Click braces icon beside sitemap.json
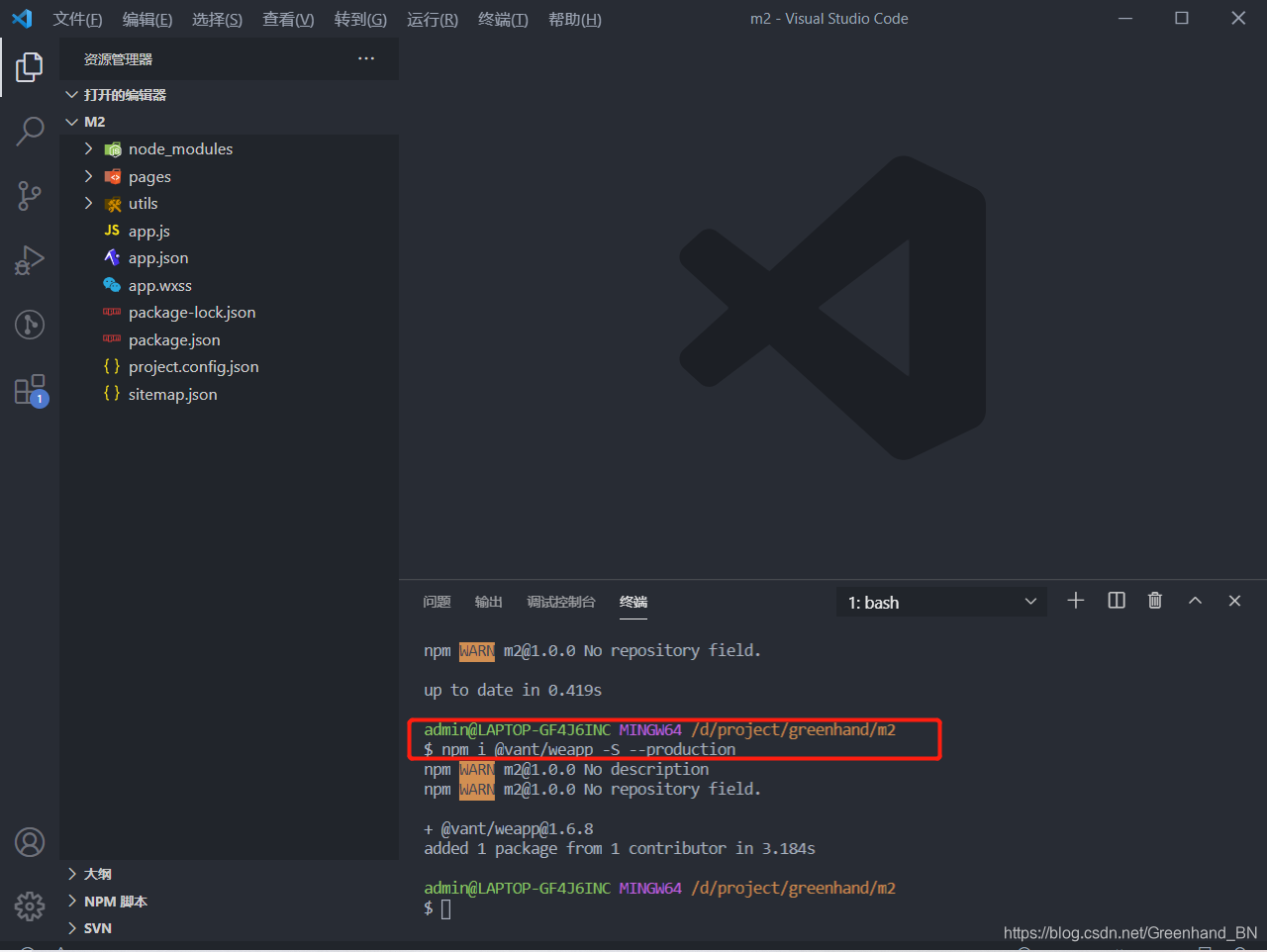The width and height of the screenshot is (1267, 952). (112, 394)
